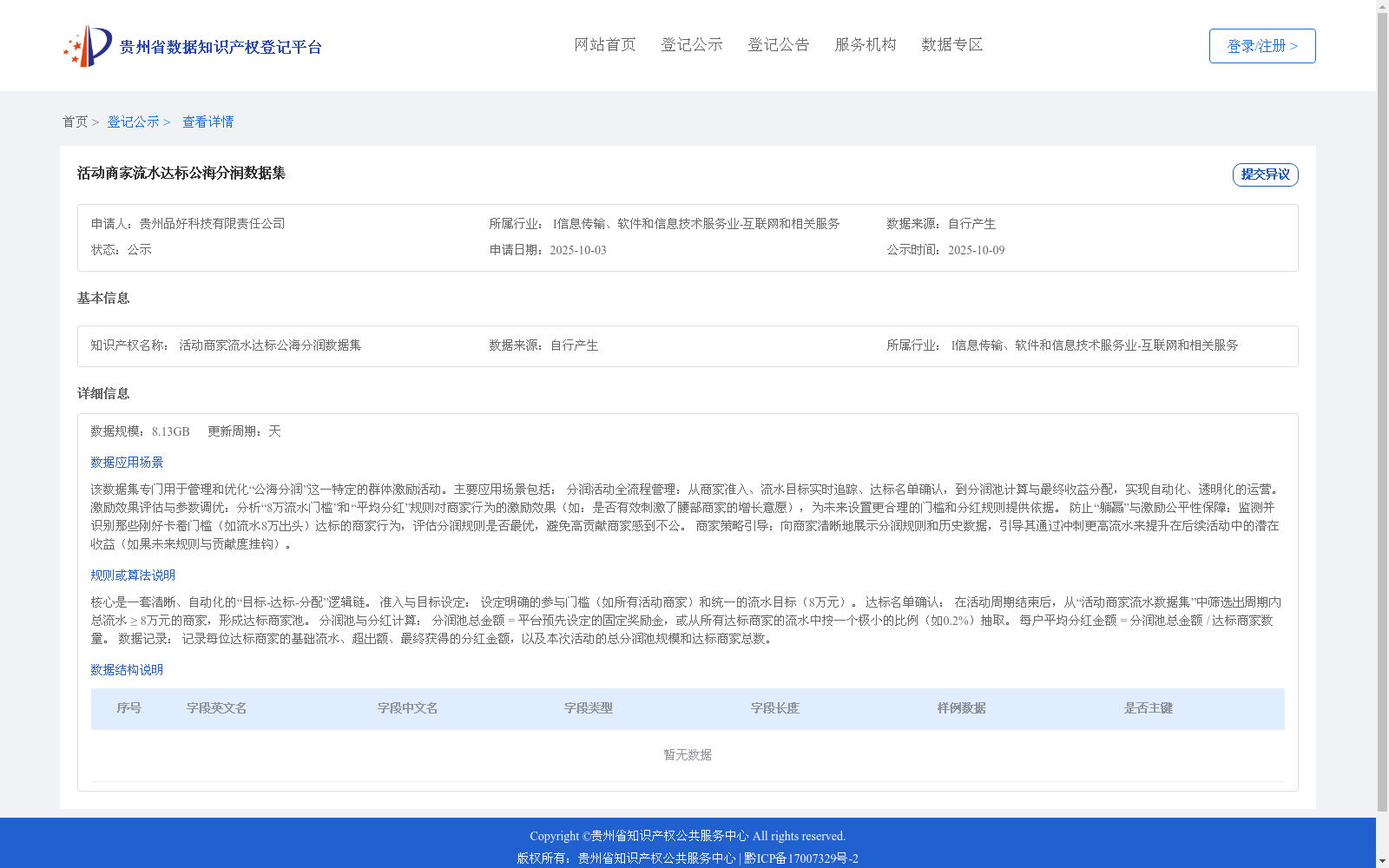Click 字段英文名 column header

click(x=216, y=708)
